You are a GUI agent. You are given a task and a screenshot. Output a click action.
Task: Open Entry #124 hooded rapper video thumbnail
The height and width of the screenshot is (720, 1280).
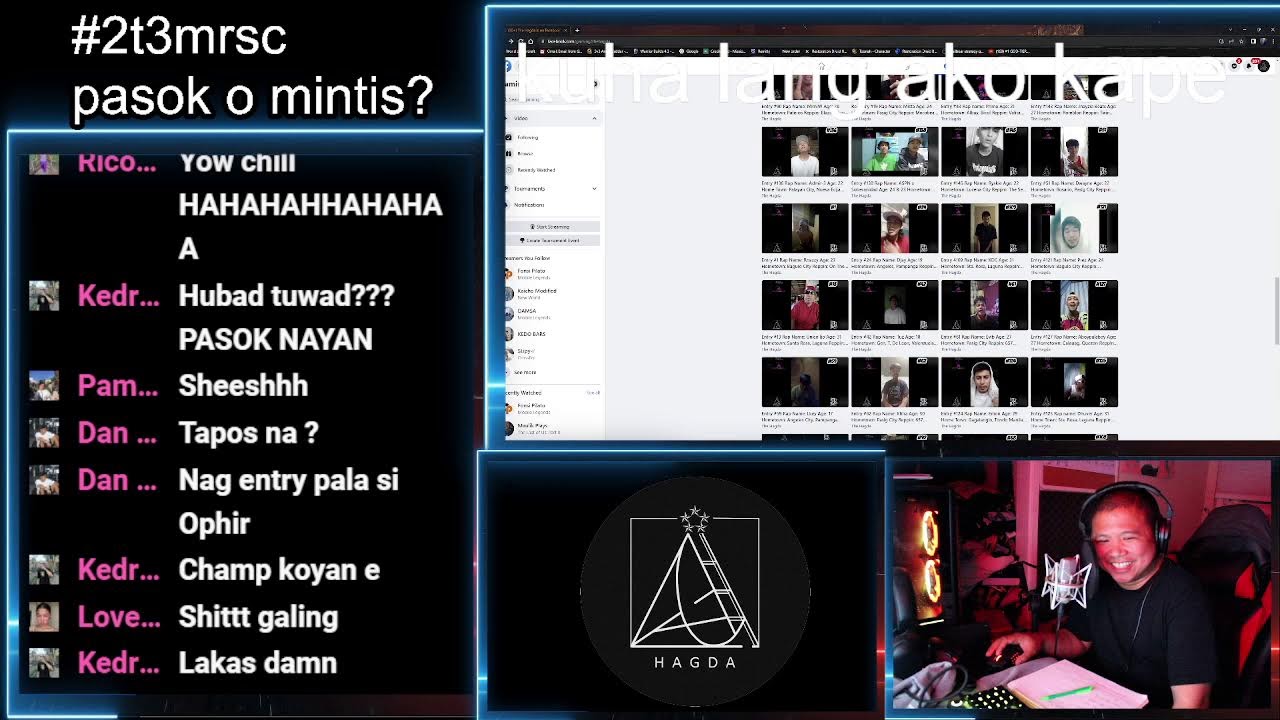(x=984, y=382)
